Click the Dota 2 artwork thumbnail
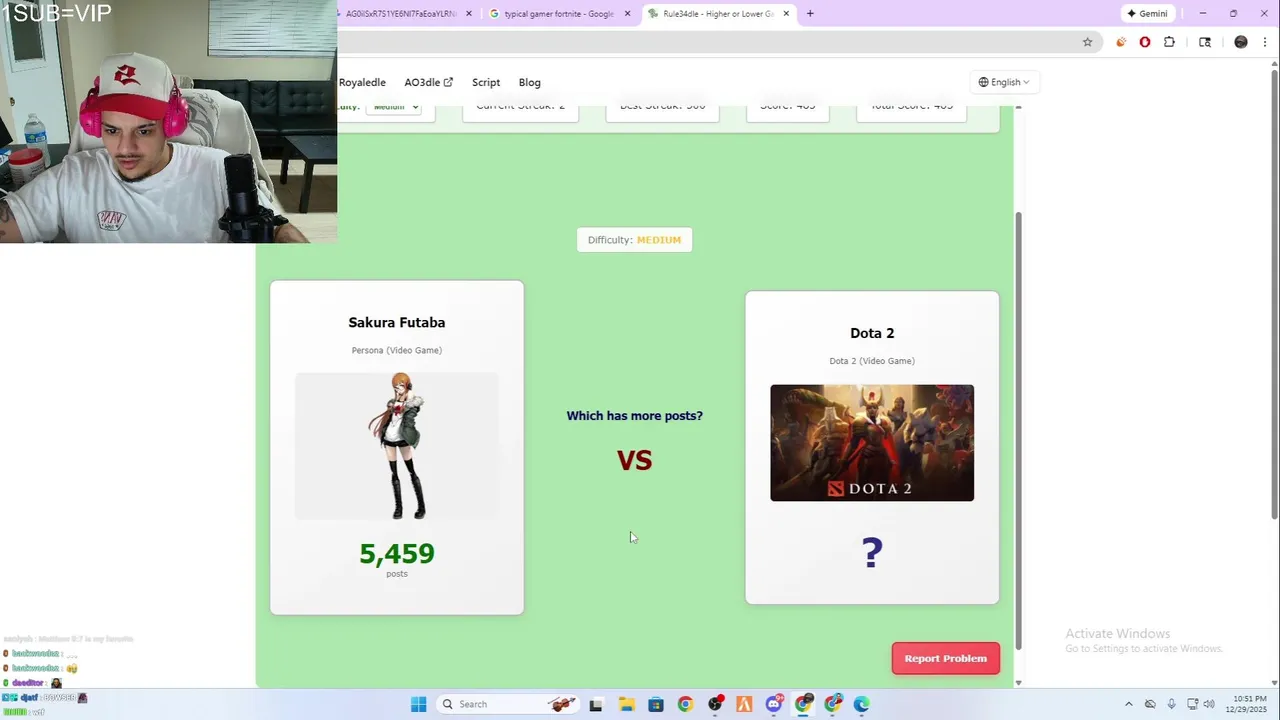1280x720 pixels. pyautogui.click(x=872, y=443)
